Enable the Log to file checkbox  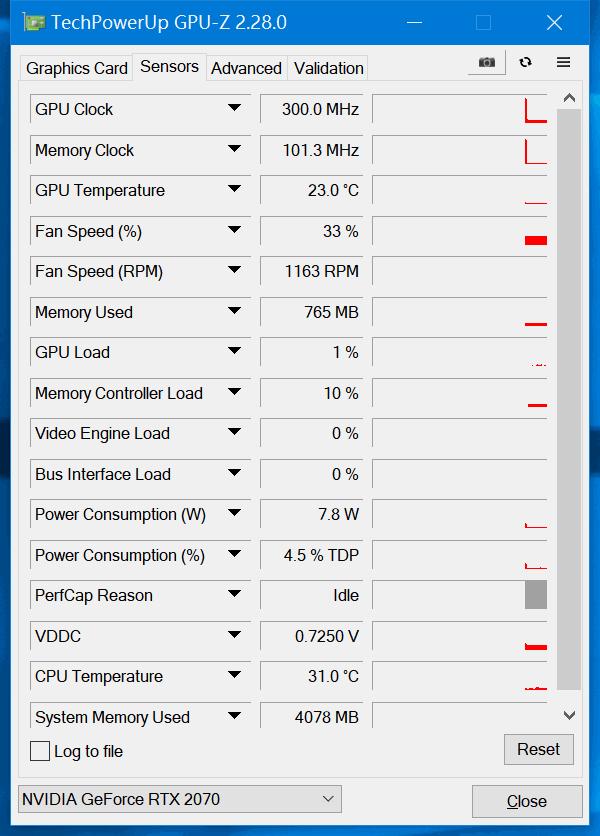tap(40, 751)
